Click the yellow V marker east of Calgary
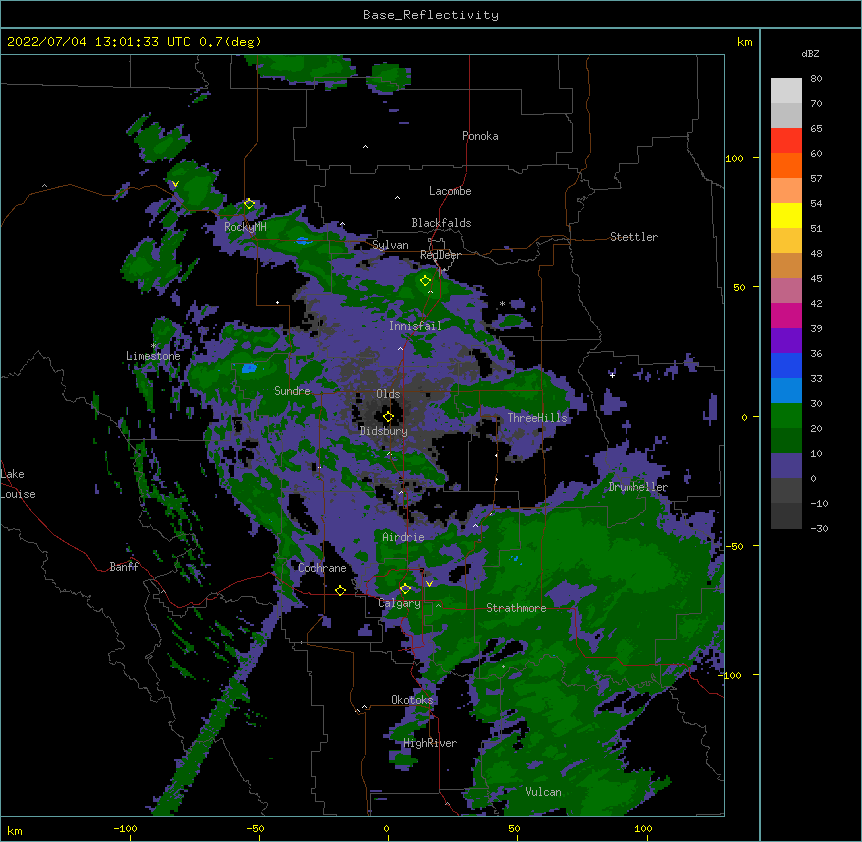 point(429,584)
